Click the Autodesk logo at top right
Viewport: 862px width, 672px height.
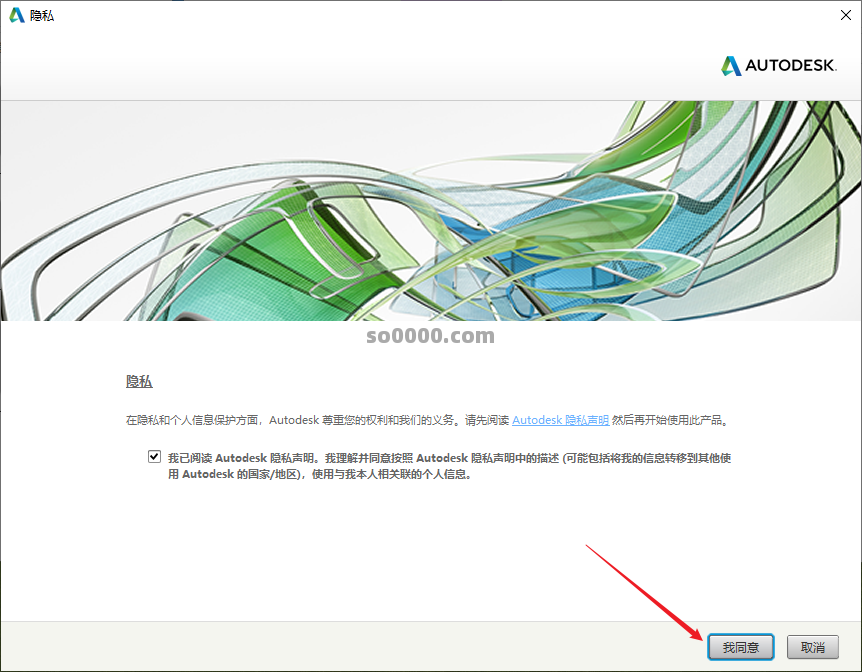tap(778, 65)
